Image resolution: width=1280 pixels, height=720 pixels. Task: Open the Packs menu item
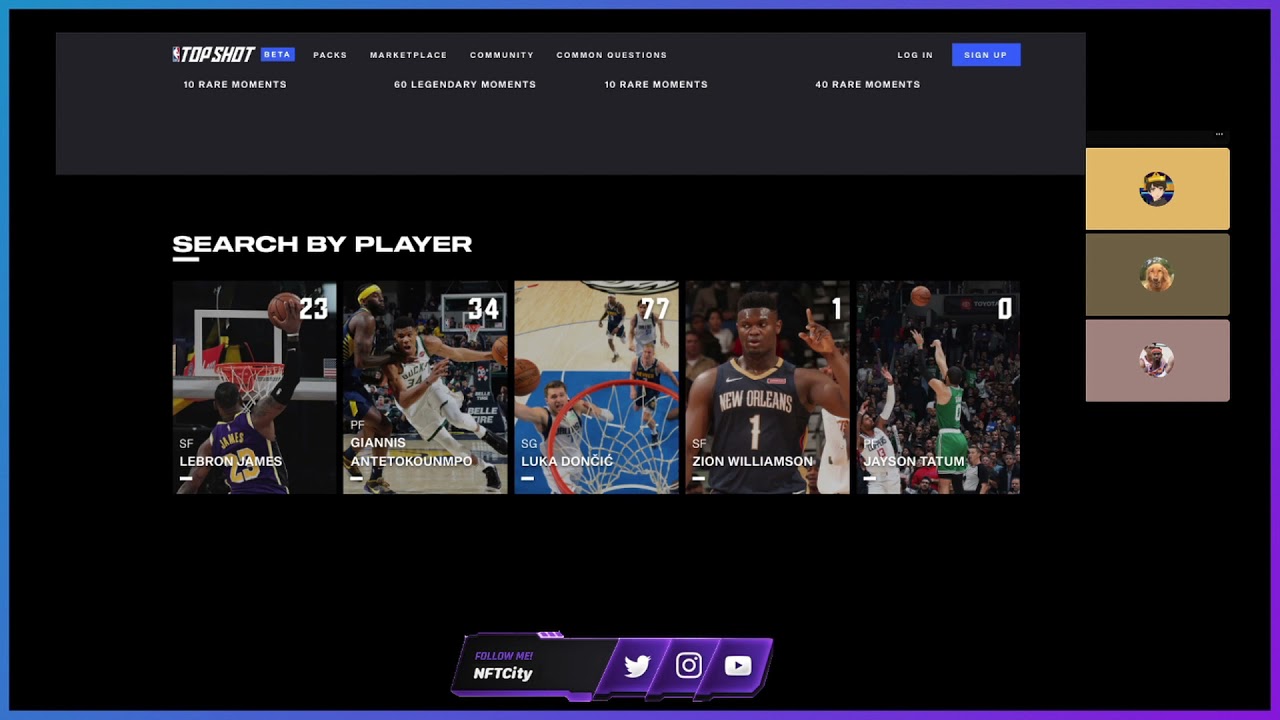click(330, 55)
